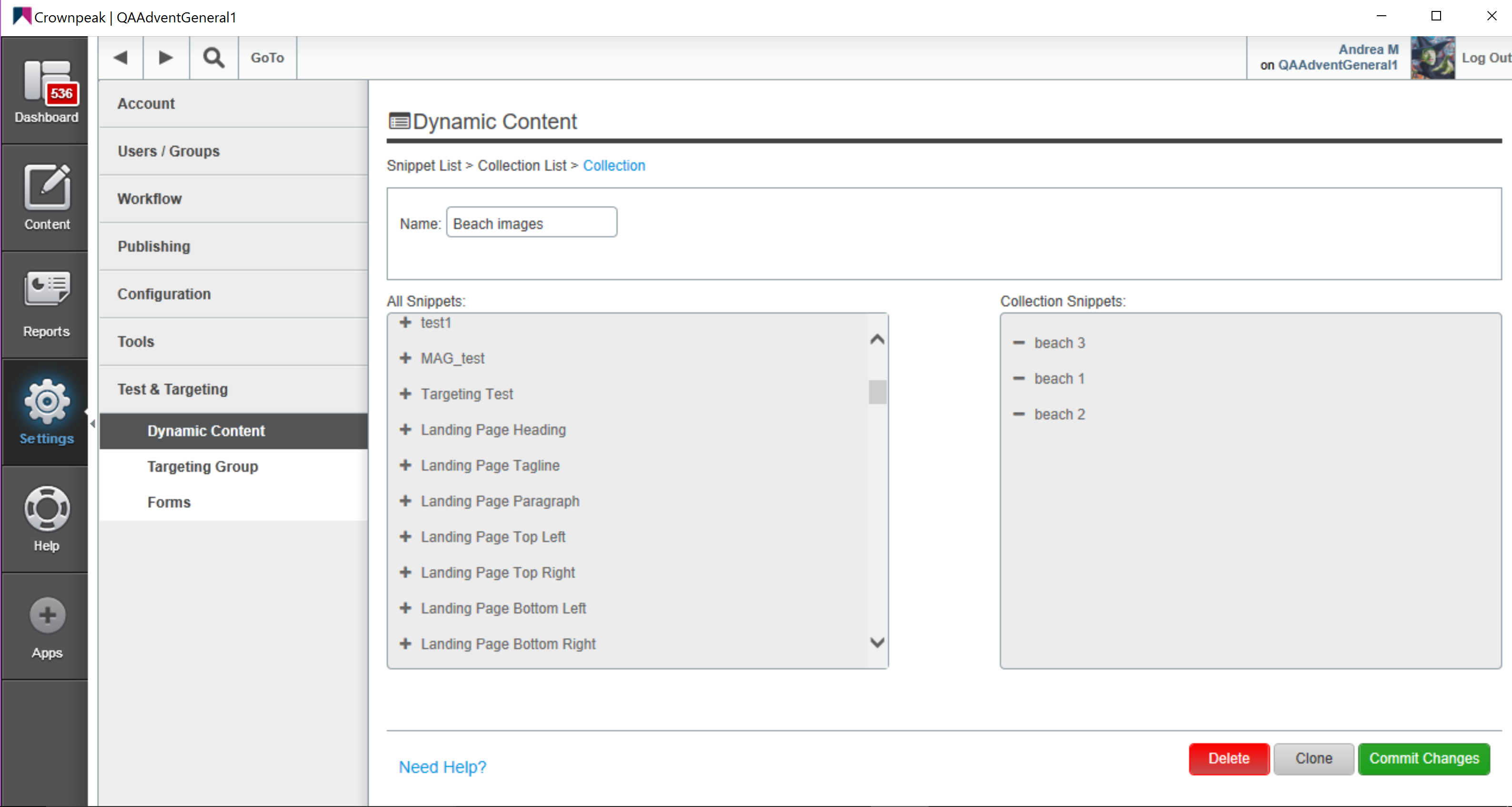Maximize the Crownpeak window
The height and width of the screenshot is (807, 1512).
[x=1436, y=16]
